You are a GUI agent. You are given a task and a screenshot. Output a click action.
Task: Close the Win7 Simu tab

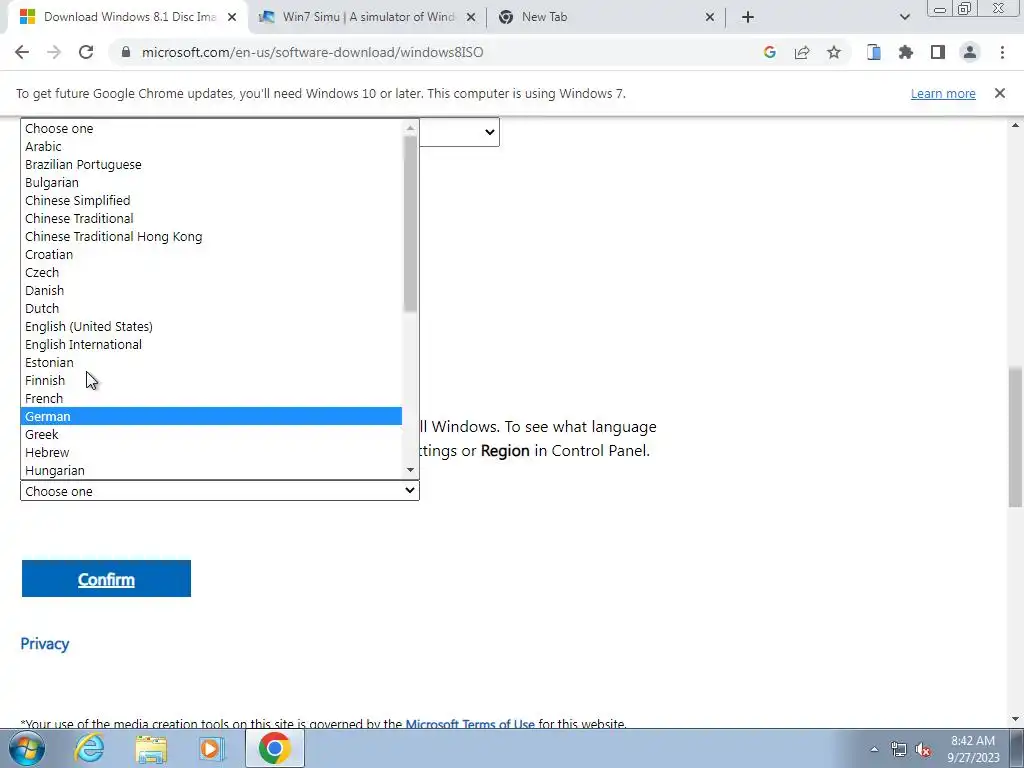coord(471,17)
